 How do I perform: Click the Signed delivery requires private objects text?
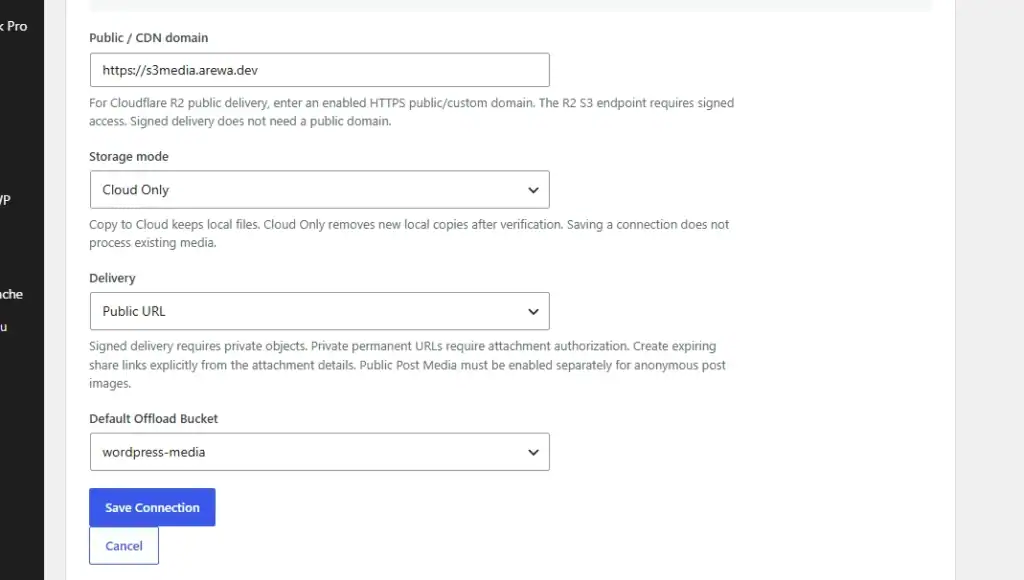pyautogui.click(x=408, y=364)
